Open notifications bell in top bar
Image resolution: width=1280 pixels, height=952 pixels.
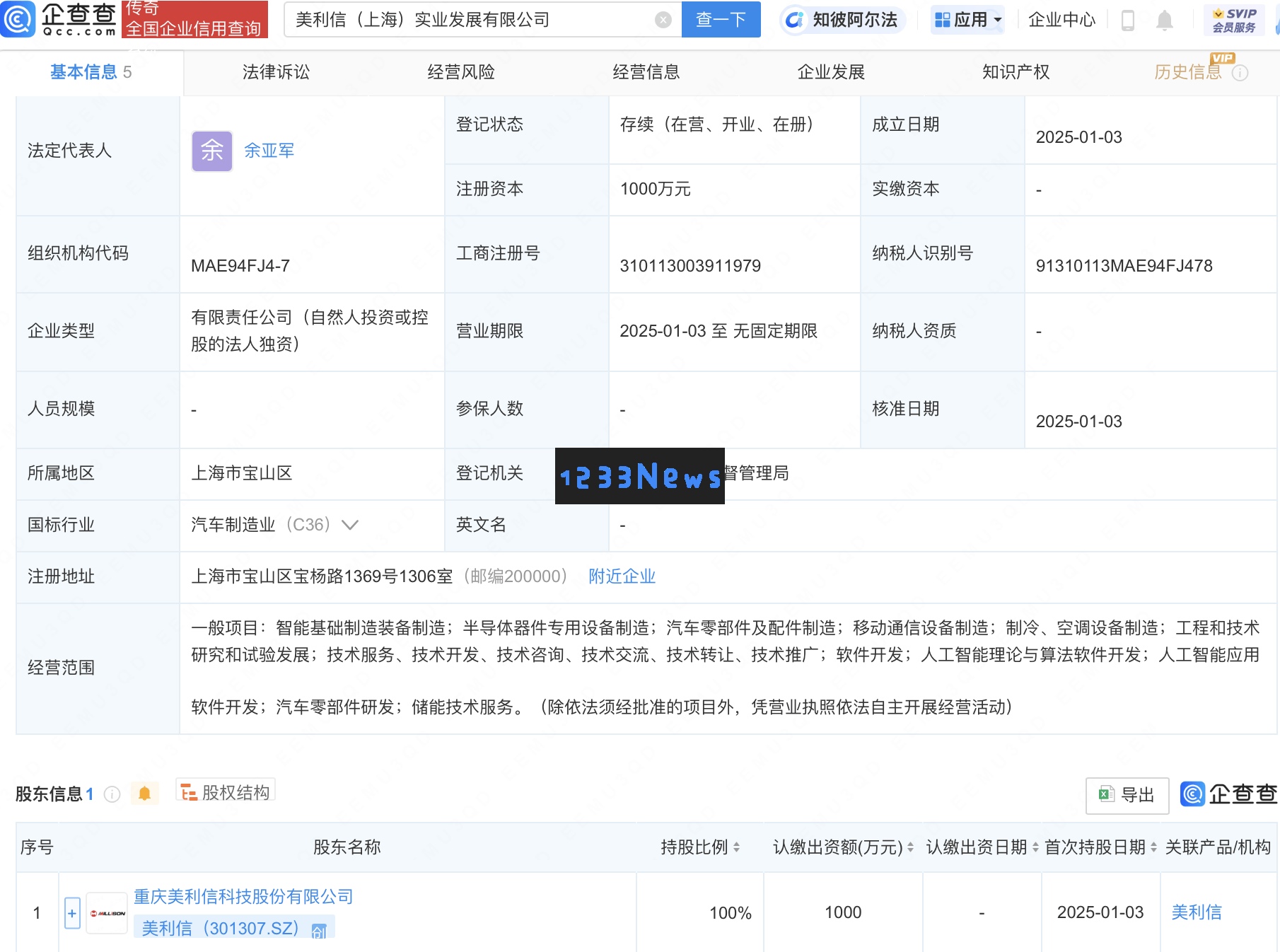coord(1164,21)
